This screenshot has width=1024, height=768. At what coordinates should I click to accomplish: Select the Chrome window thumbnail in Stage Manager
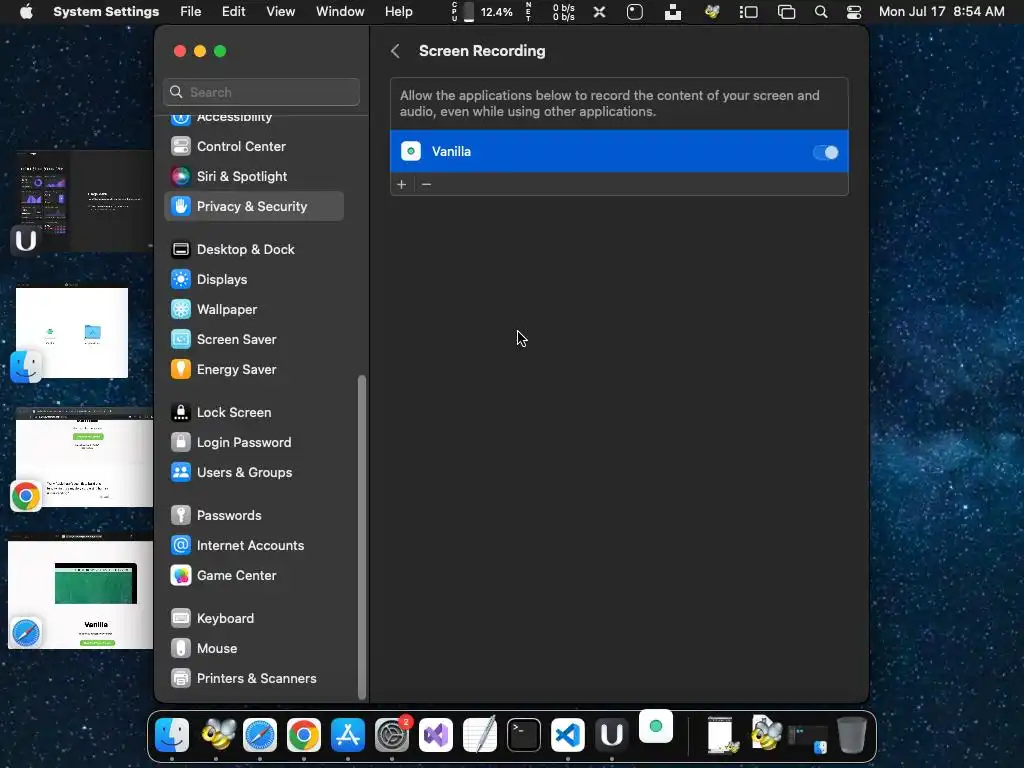84,457
